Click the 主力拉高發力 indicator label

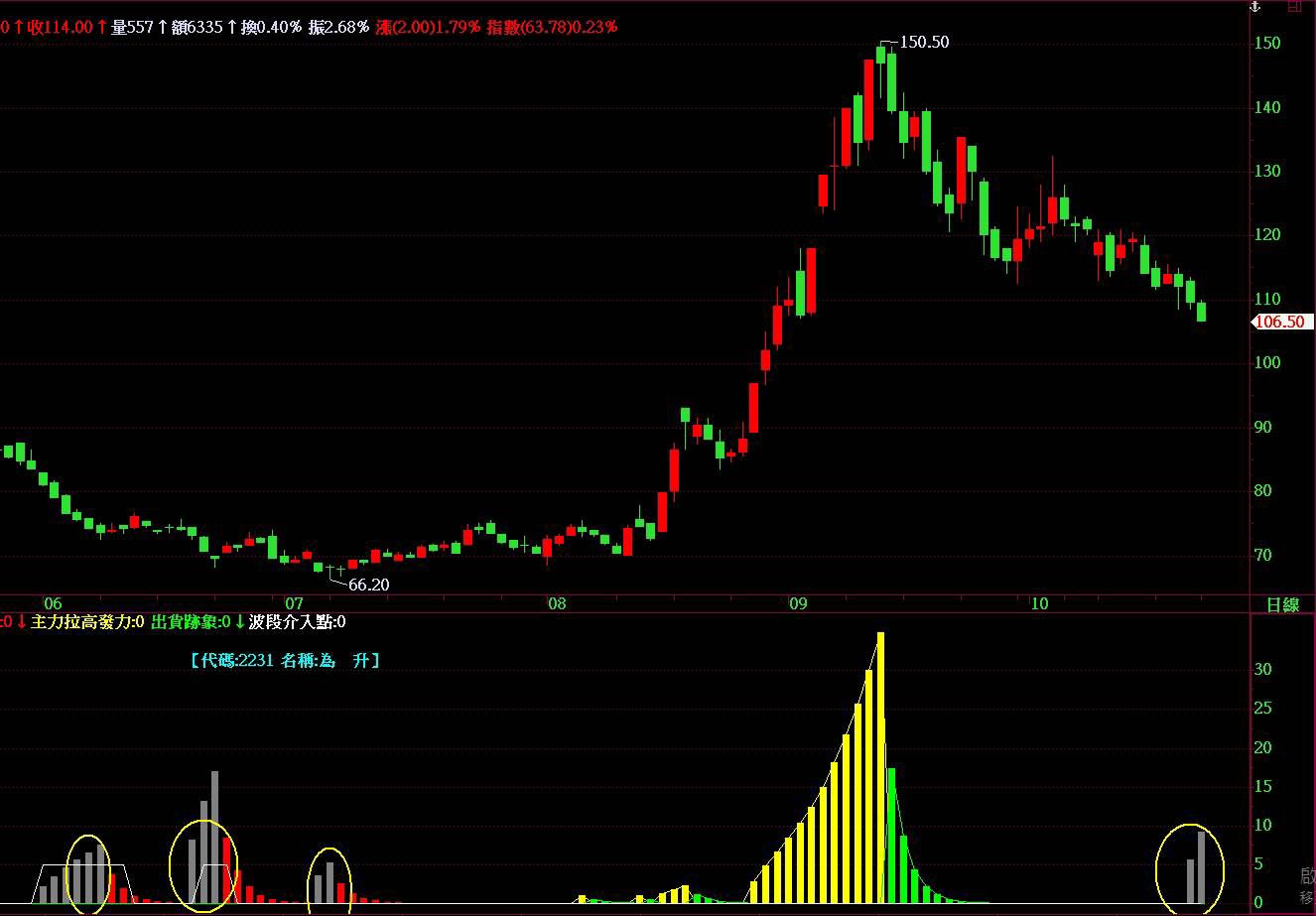pyautogui.click(x=87, y=622)
